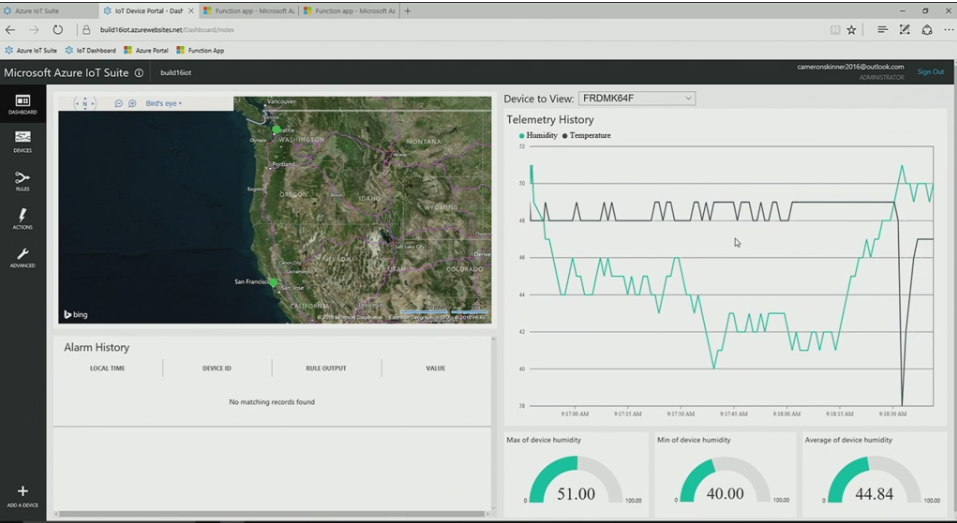Click the Sign Out link
This screenshot has width=957, height=523.
[930, 71]
